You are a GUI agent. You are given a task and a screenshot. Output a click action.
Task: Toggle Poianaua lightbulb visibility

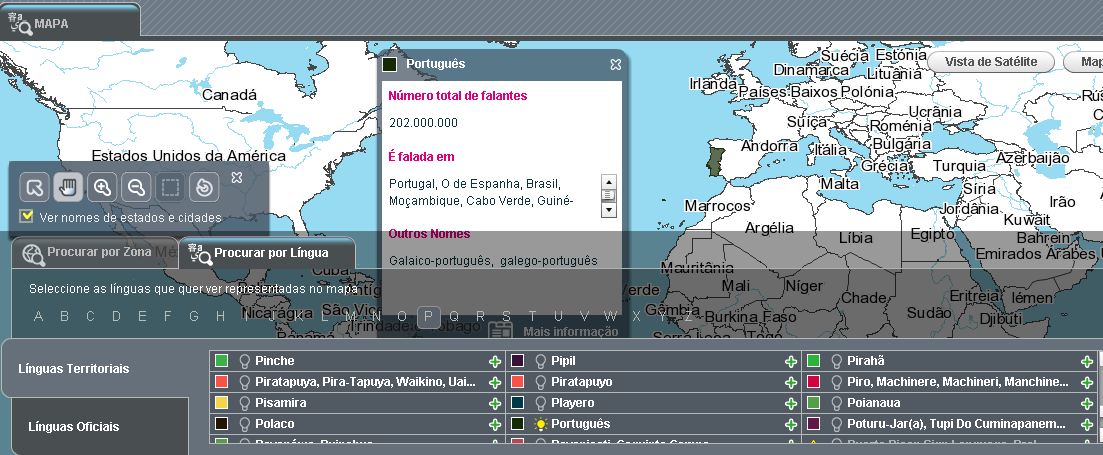tap(836, 403)
